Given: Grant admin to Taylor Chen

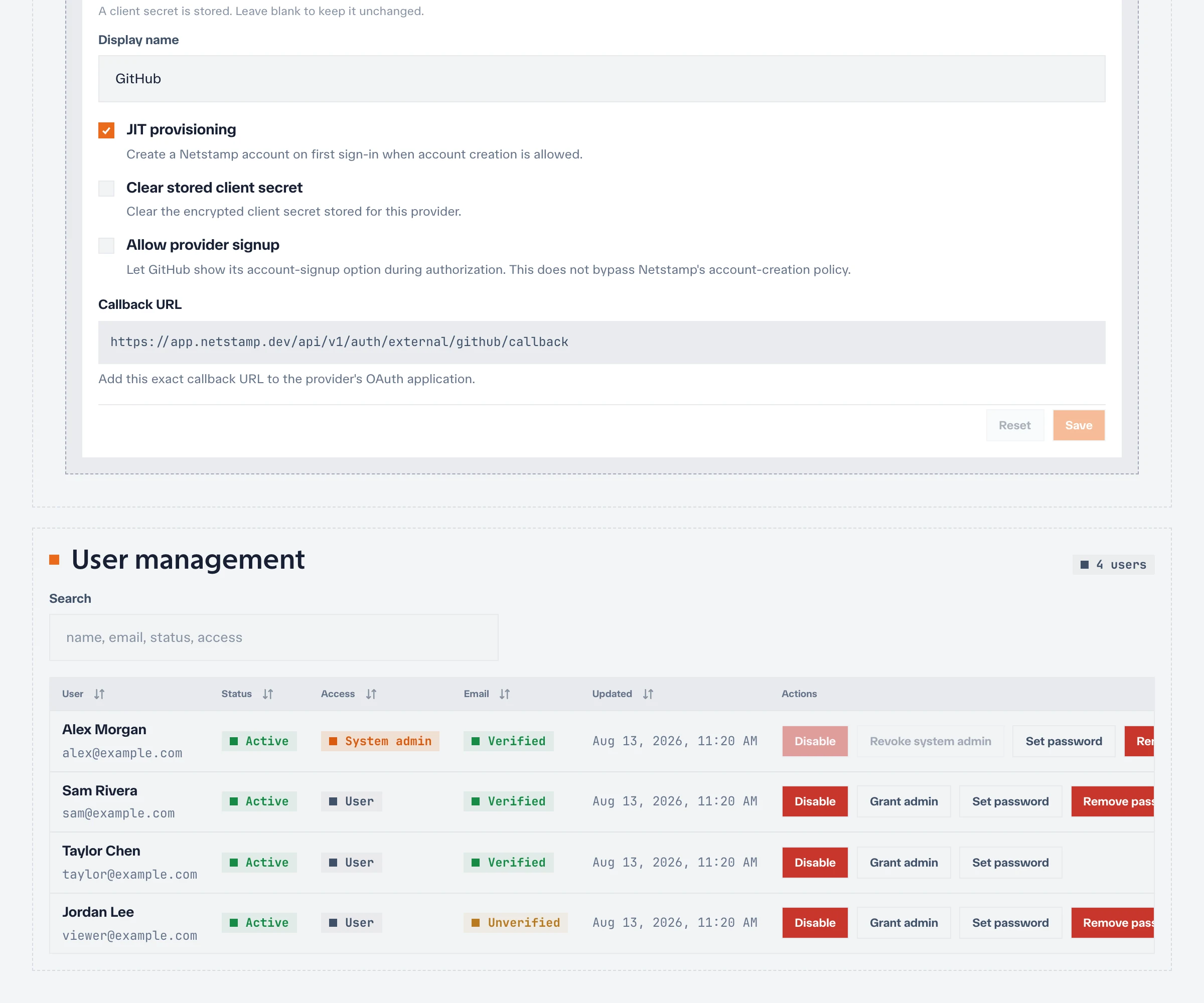Looking at the screenshot, I should [904, 863].
